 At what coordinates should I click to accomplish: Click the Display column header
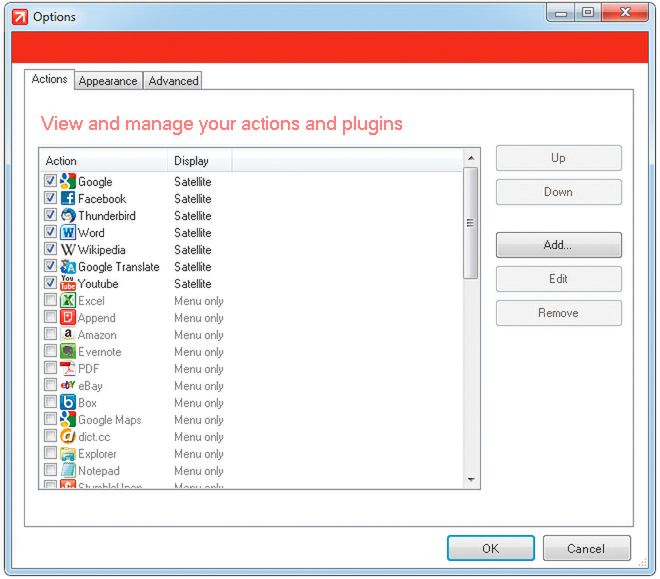pos(200,161)
